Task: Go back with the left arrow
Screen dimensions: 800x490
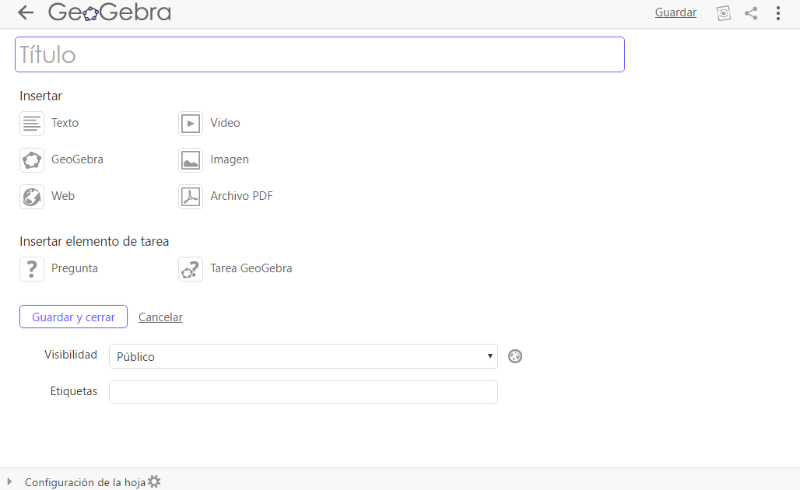Action: tap(26, 12)
